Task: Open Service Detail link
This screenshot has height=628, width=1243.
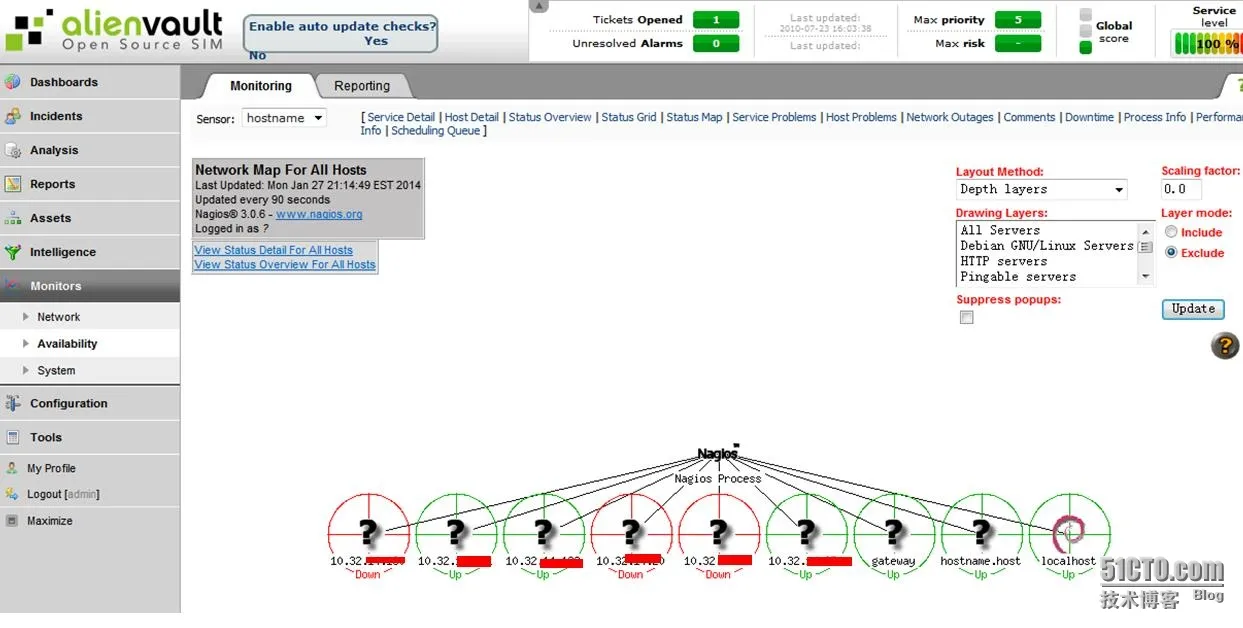Action: (401, 117)
